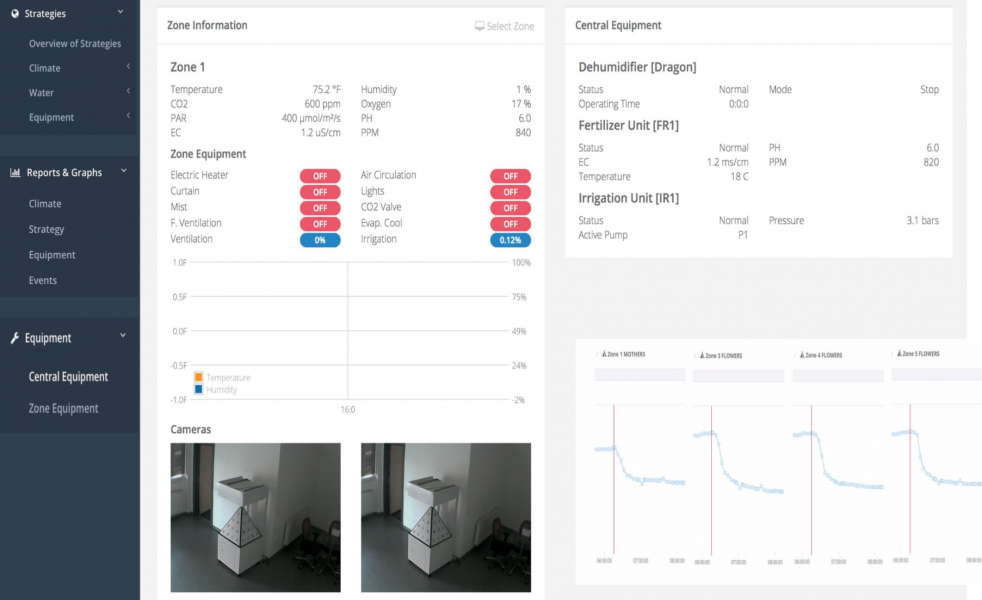Expand the Water submenu chevron
Screen dimensions: 982x600
128,92
